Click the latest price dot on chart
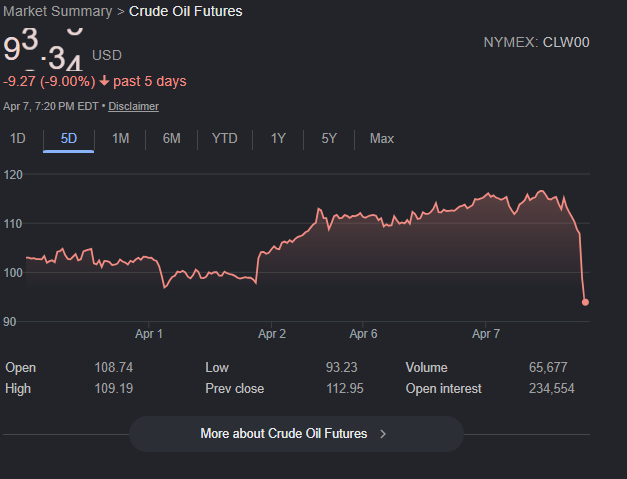Image resolution: width=627 pixels, height=479 pixels. [585, 302]
